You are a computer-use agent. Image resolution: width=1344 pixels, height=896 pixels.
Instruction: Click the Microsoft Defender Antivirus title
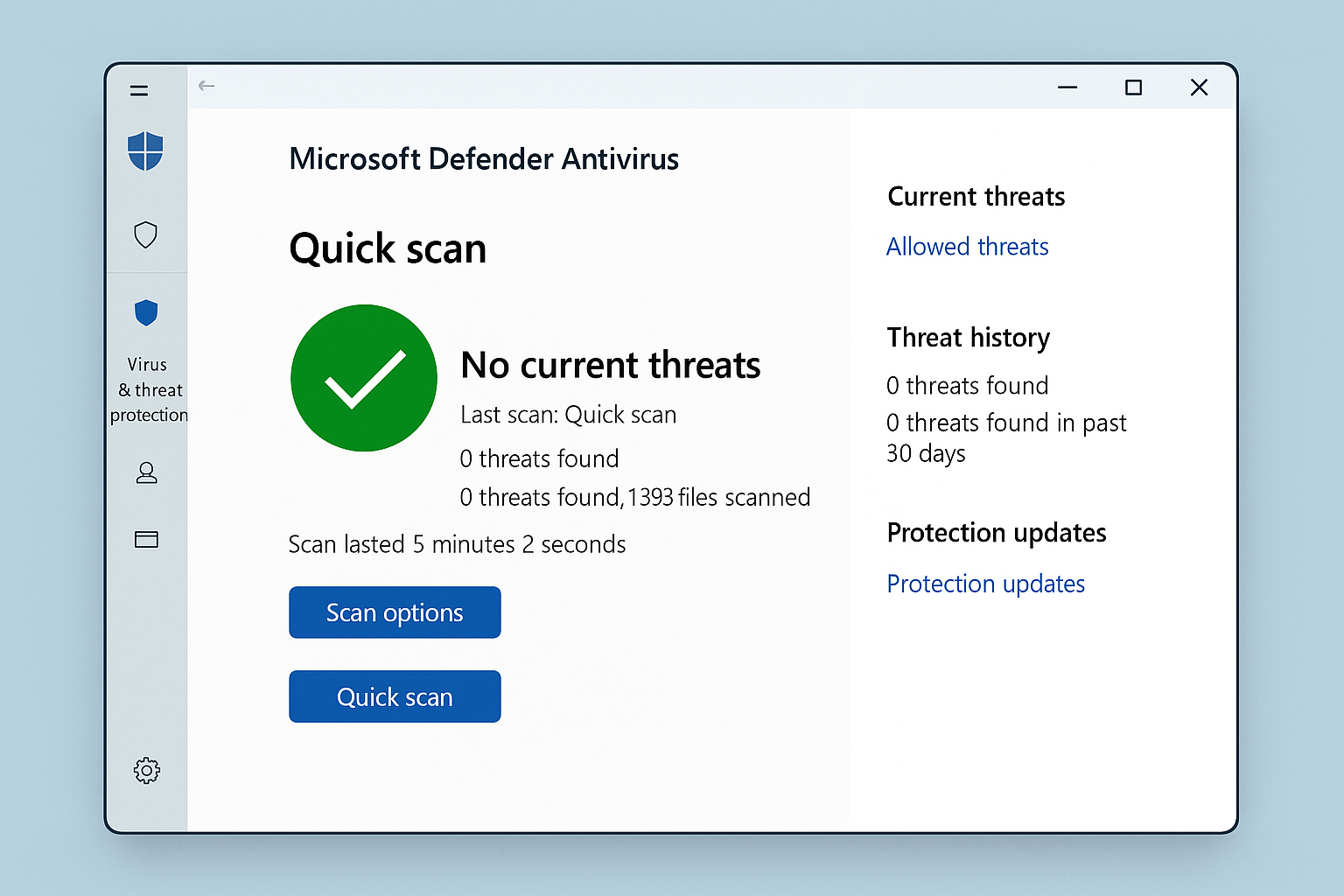484,158
